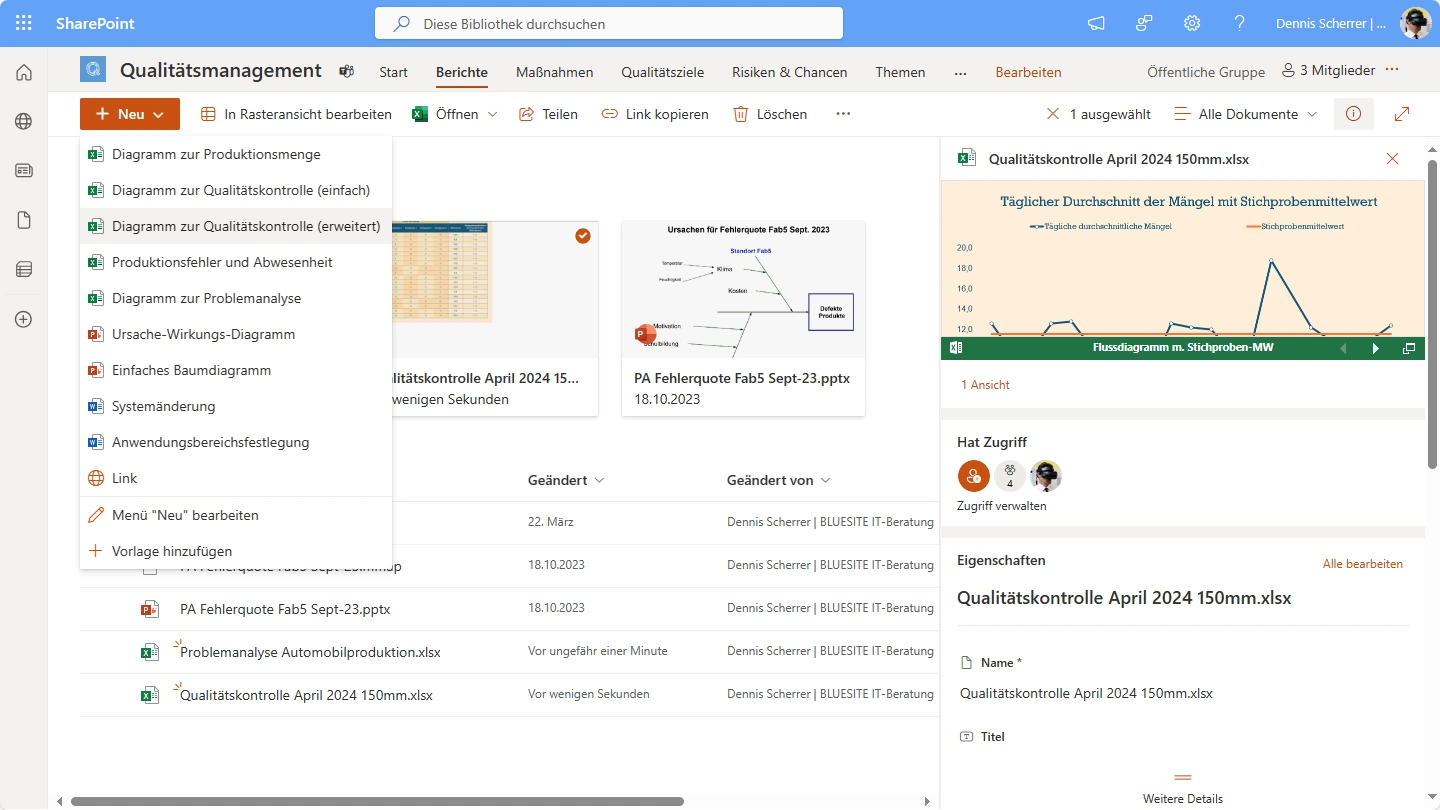Switch to the Qualitätsziele navigation tab

click(662, 72)
